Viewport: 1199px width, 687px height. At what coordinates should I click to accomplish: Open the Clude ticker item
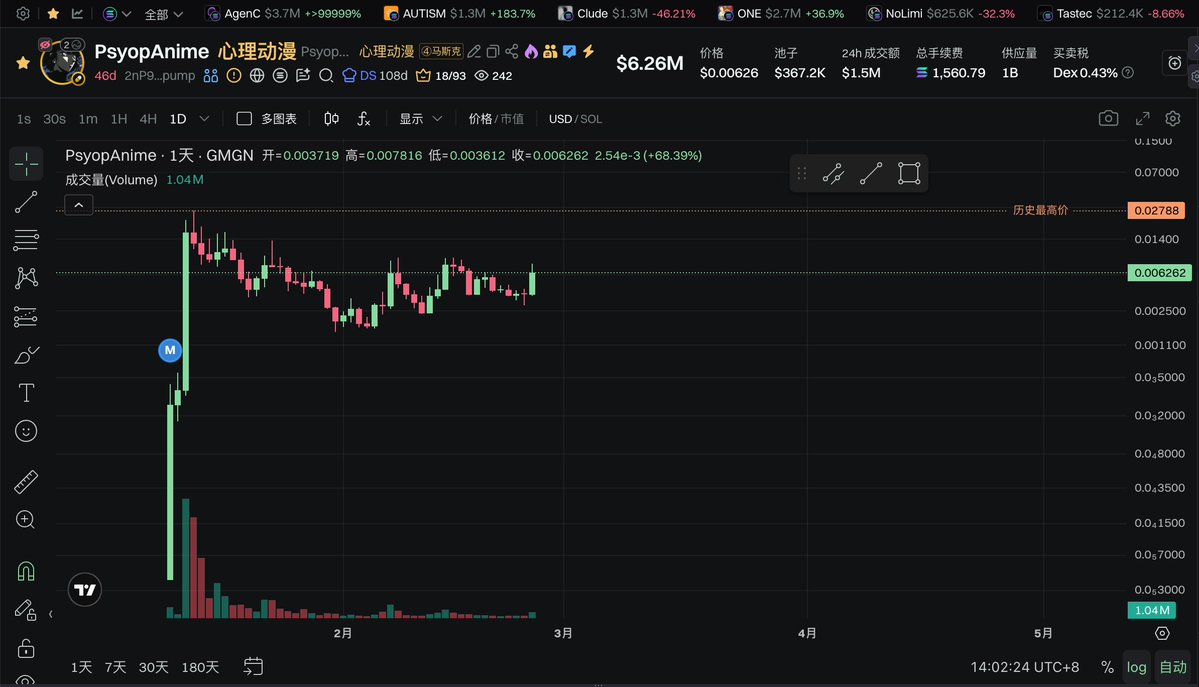(x=627, y=14)
